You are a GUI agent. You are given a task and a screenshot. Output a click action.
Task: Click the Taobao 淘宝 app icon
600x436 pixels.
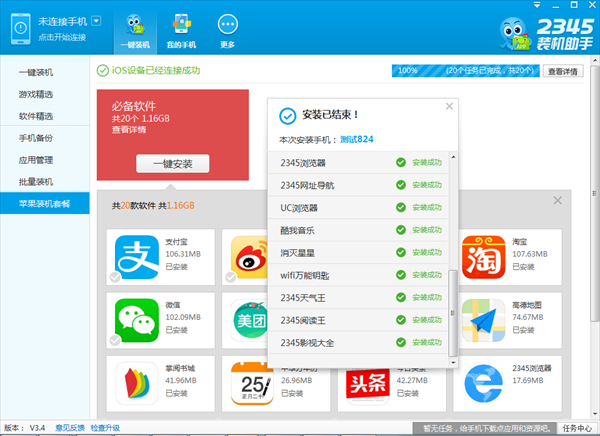click(484, 257)
